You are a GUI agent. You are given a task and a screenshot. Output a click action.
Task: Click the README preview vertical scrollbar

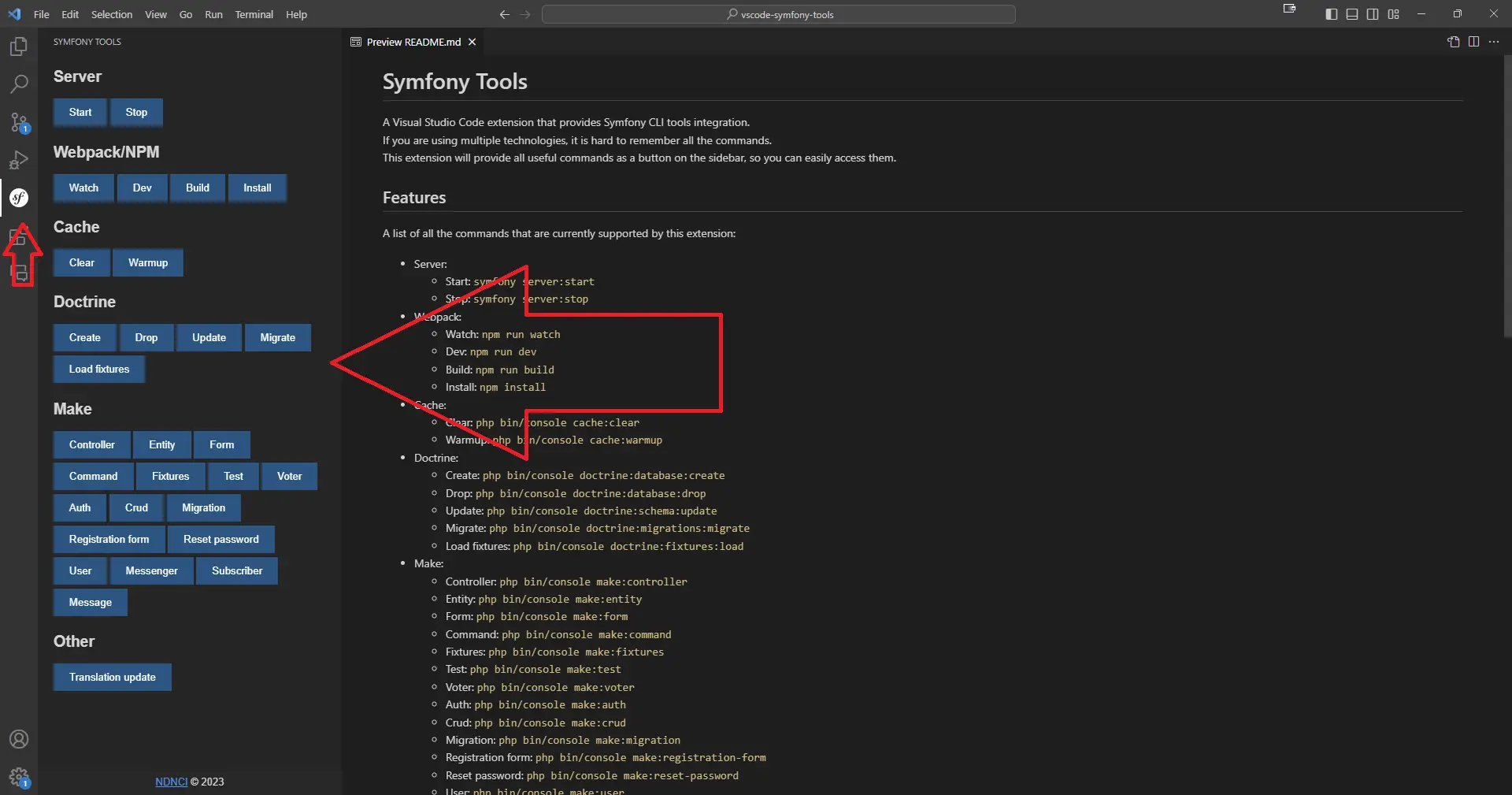tap(1507, 197)
